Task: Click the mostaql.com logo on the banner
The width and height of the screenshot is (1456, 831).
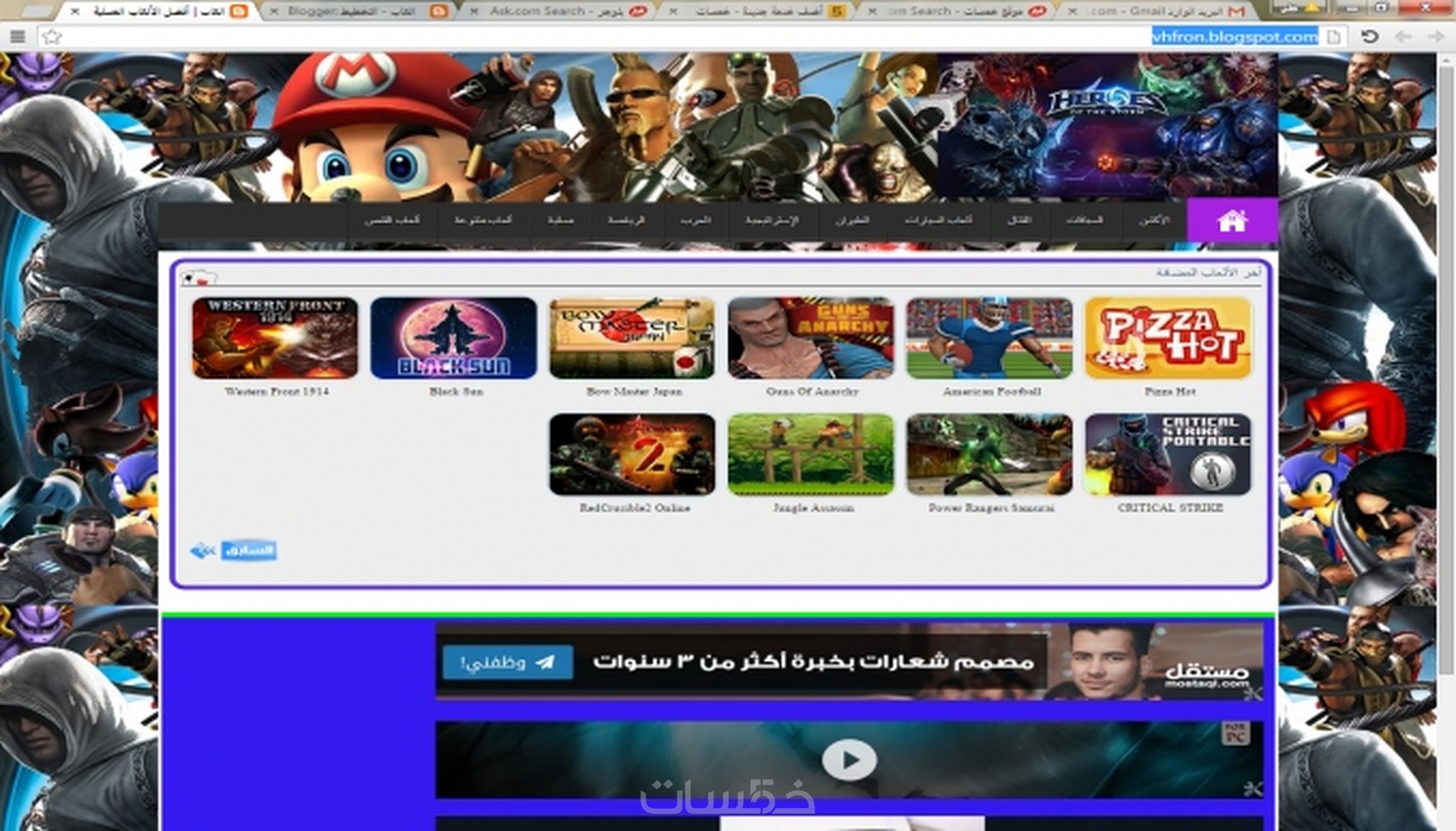Action: [1206, 674]
